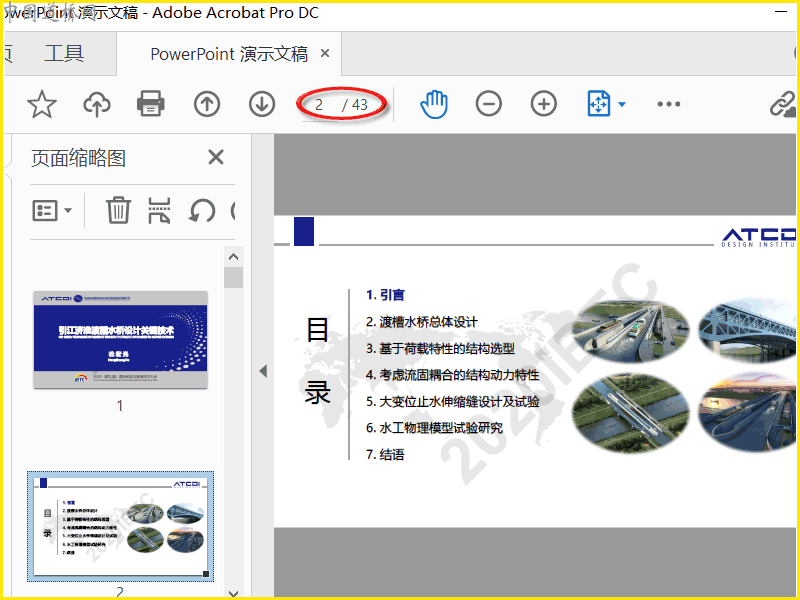
Task: Select page 2 thumbnail
Action: 120,527
